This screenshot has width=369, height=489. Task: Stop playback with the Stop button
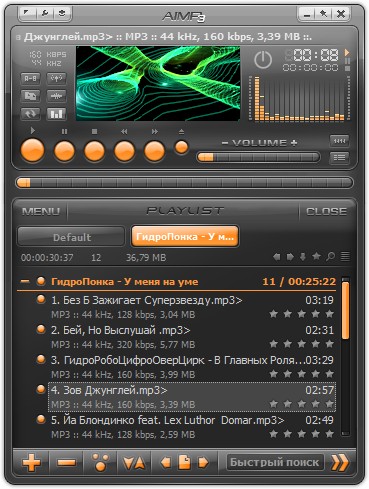tap(94, 151)
